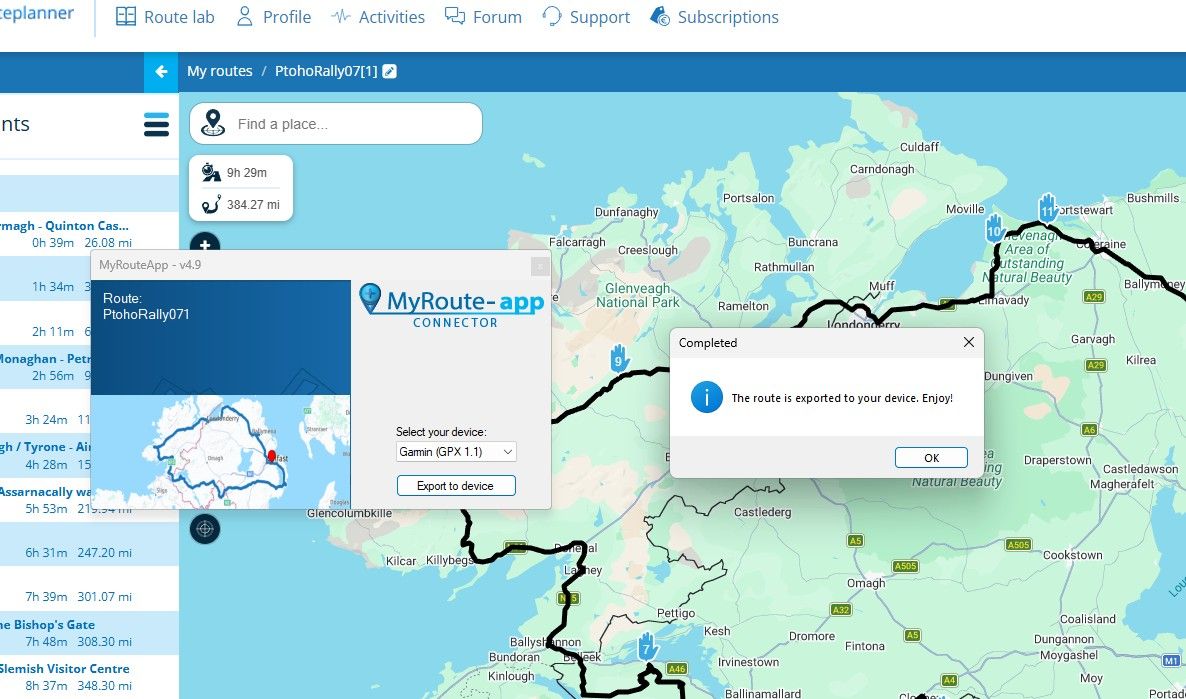Click the 247.20 mi waypoint row
The height and width of the screenshot is (699, 1186).
tap(89, 544)
